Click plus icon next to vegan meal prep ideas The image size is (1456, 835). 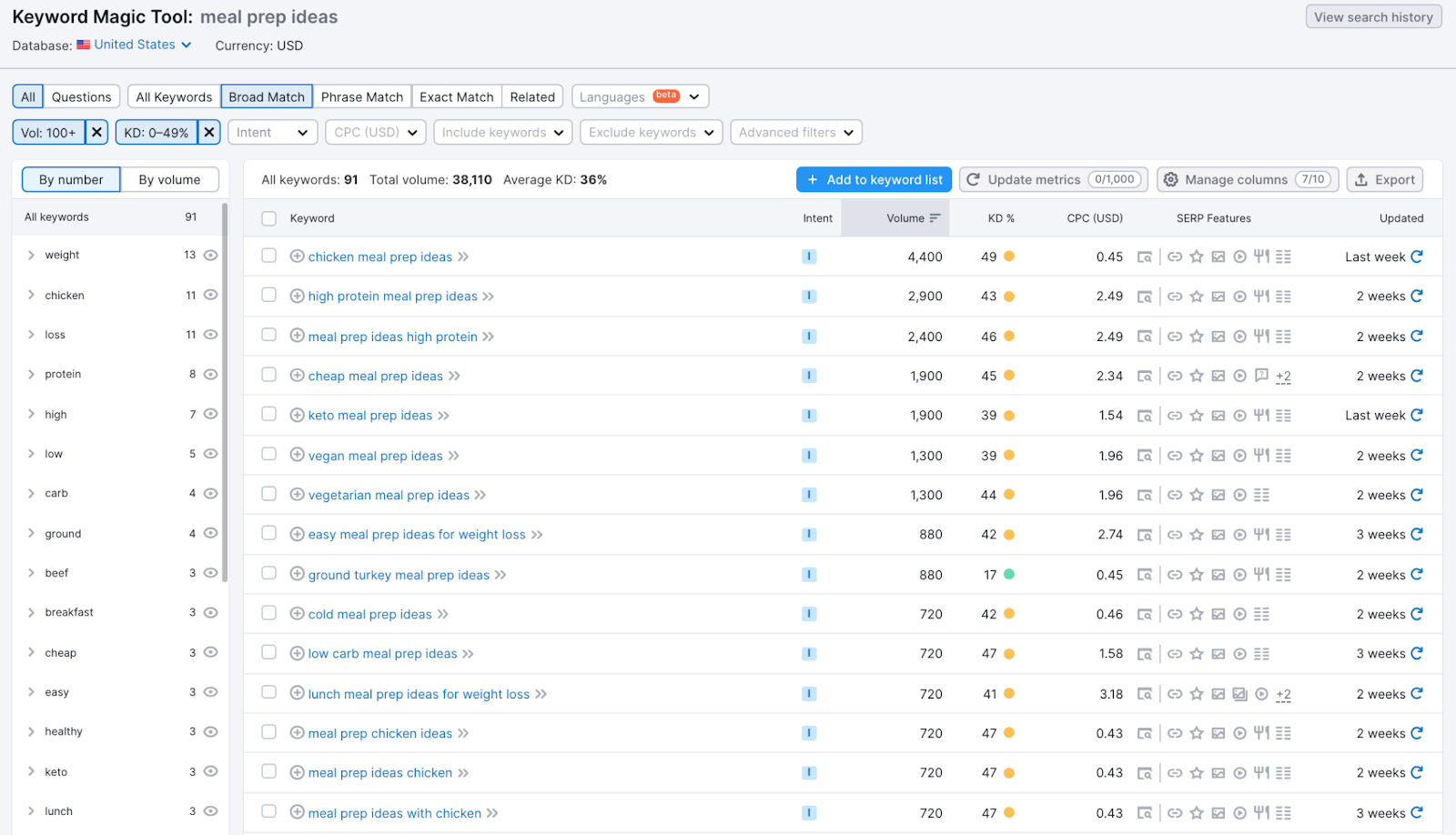297,455
